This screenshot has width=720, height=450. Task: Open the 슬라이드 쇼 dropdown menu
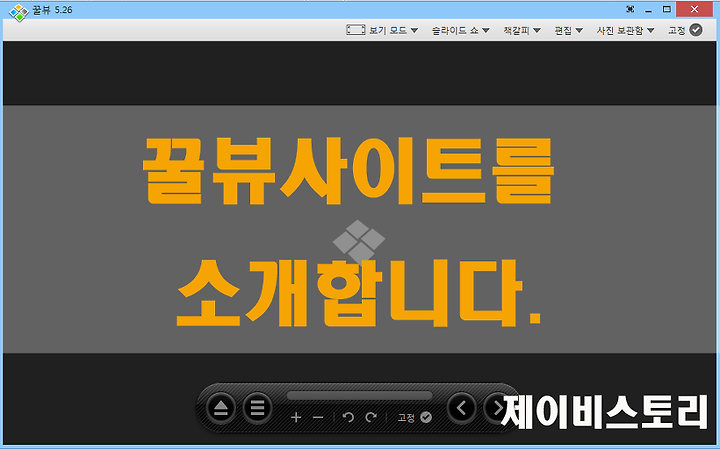[x=460, y=30]
